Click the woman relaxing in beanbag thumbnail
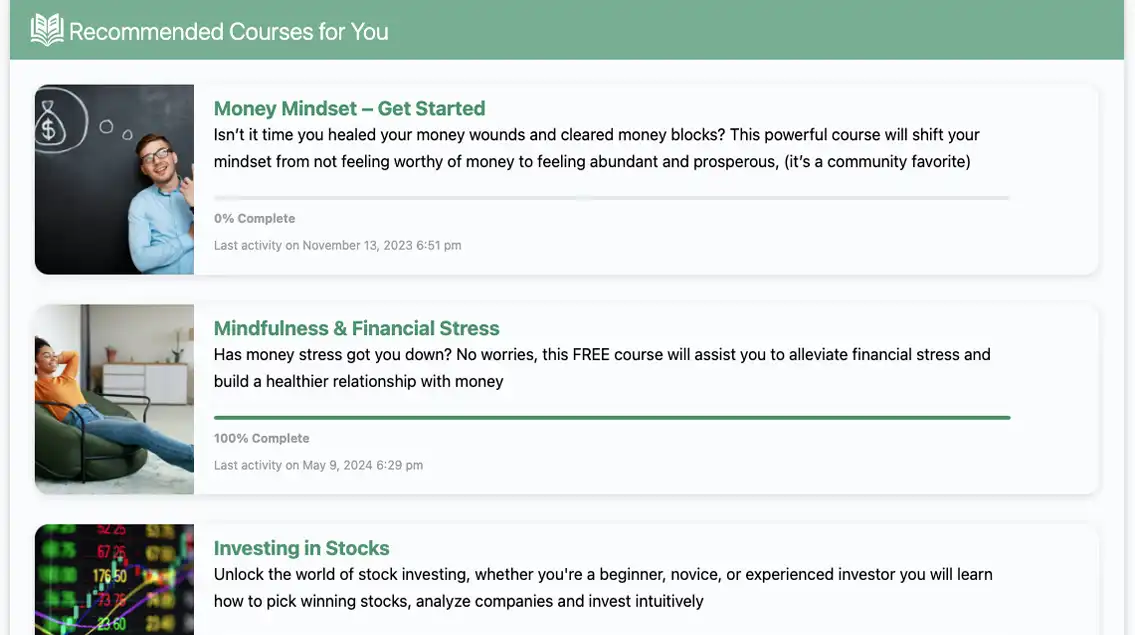Viewport: 1135px width, 635px height. [x=114, y=399]
